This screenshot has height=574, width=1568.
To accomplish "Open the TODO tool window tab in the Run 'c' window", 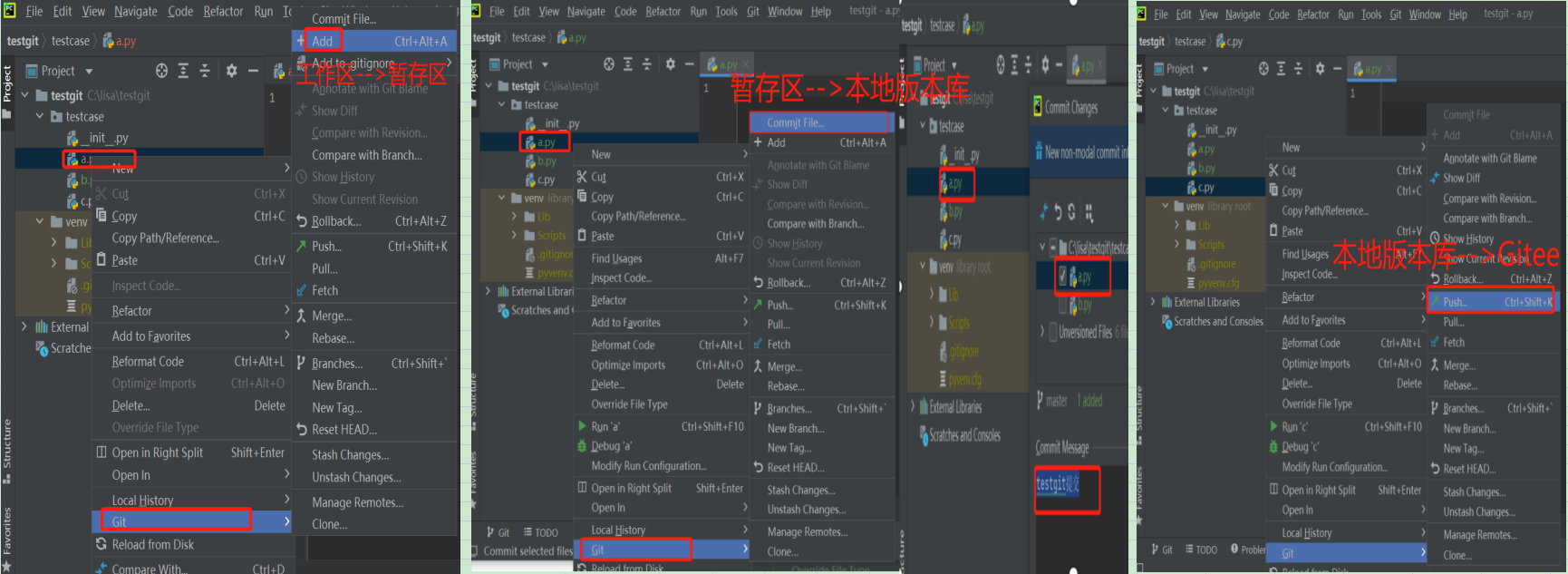I will click(1201, 550).
